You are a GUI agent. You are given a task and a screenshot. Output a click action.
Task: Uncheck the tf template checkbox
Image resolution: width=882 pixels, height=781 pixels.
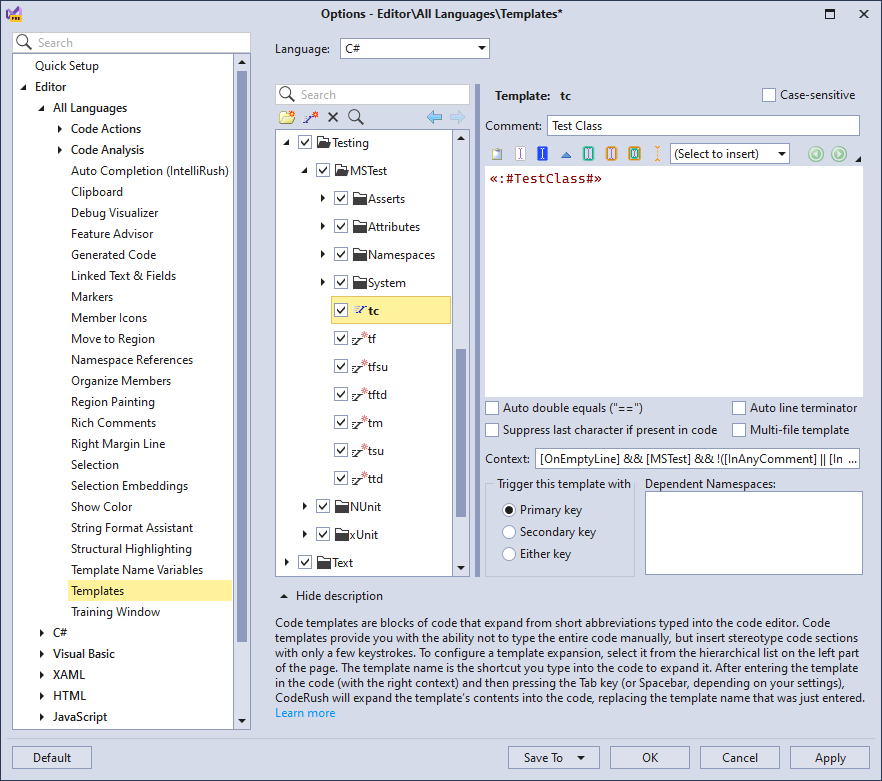tap(341, 338)
